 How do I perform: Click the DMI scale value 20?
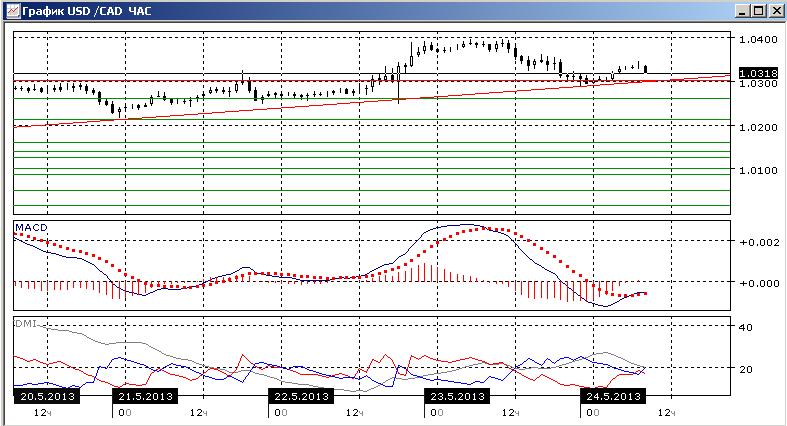(x=746, y=369)
